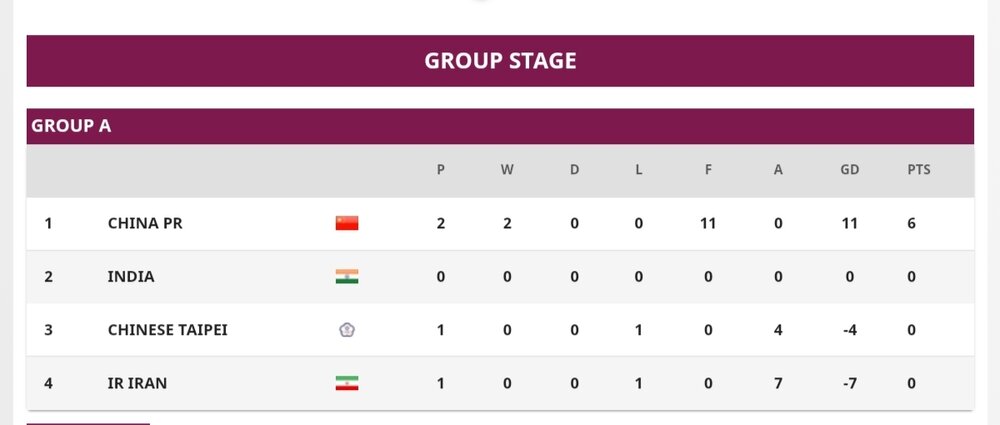Click the India flag icon
This screenshot has height=425, width=1000.
[x=347, y=276]
